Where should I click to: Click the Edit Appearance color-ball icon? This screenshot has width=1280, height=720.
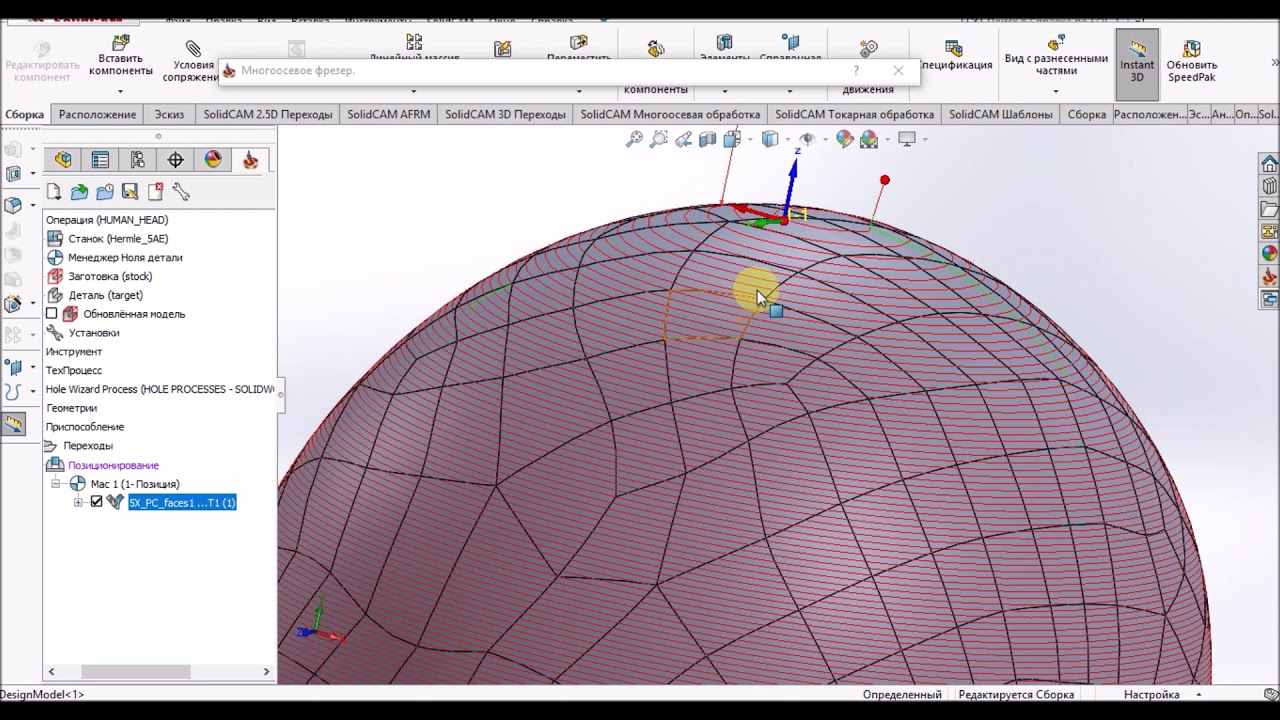845,140
